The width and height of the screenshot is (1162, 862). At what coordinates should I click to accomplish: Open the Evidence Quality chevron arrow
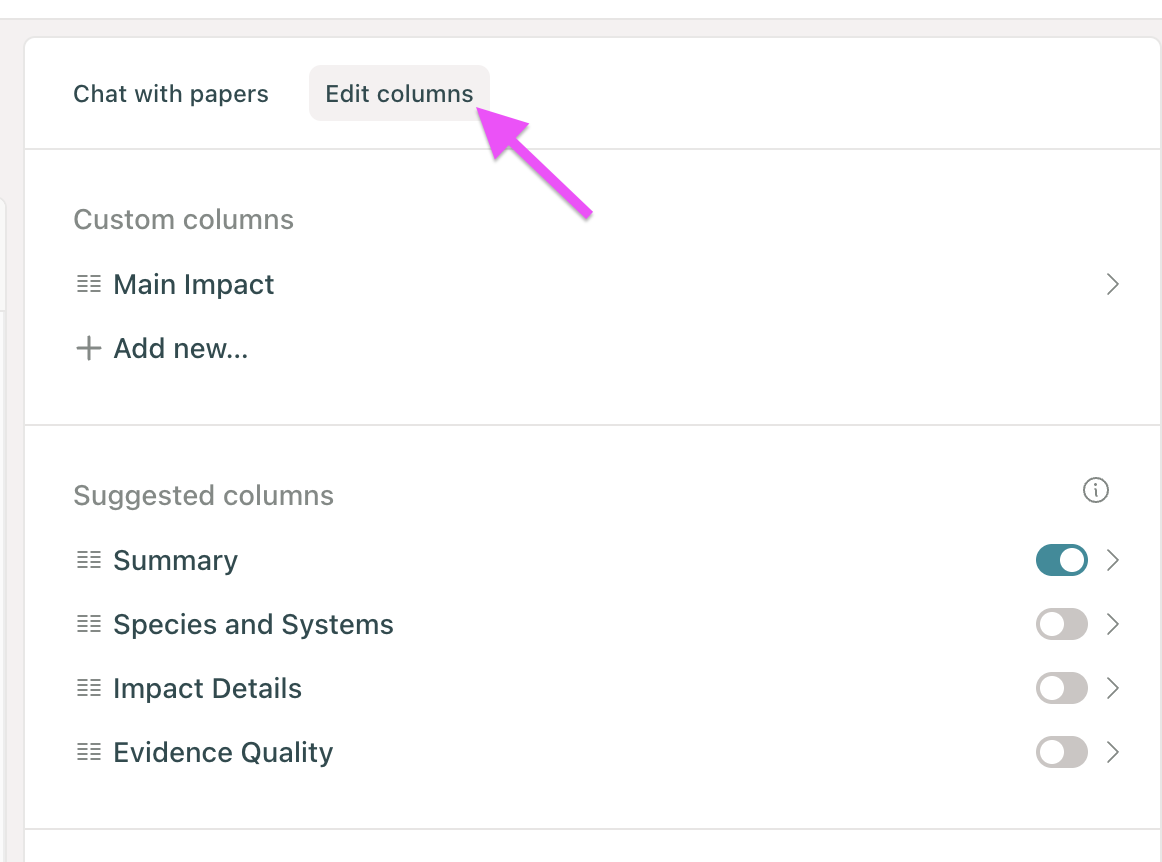1112,752
